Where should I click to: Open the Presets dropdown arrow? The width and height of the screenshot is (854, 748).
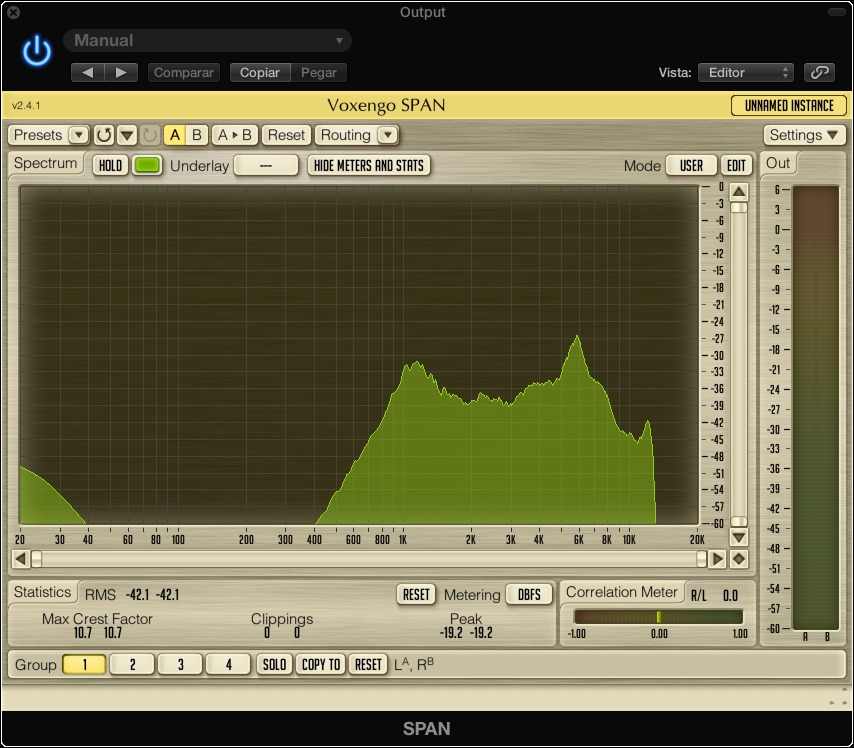78,135
